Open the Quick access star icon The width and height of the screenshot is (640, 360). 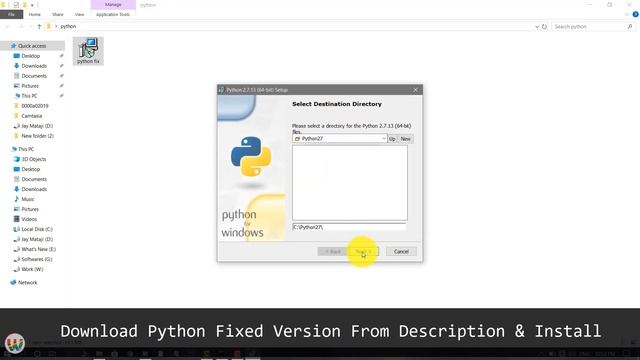(13, 46)
